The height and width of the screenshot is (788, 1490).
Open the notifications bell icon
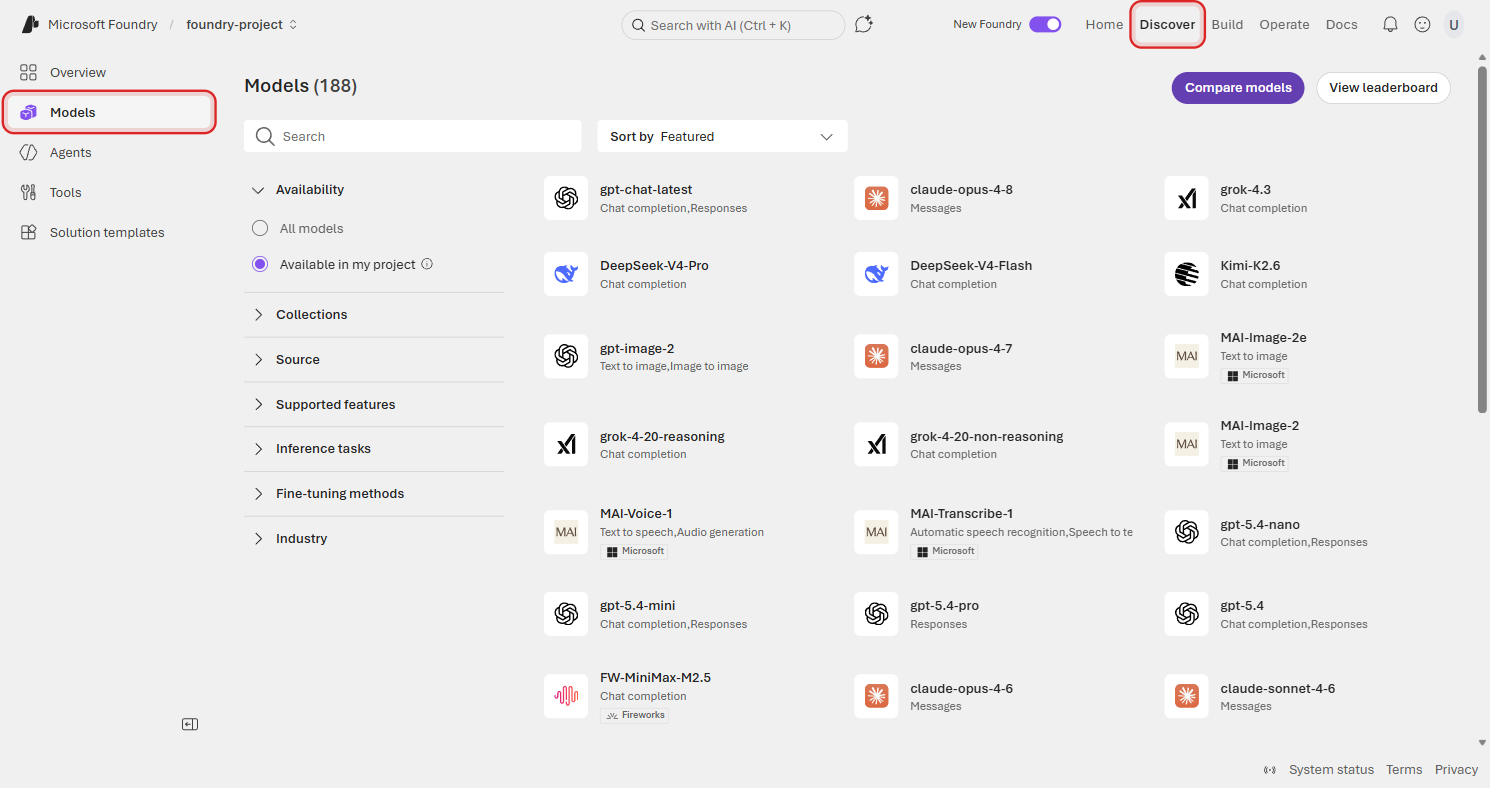point(1390,25)
